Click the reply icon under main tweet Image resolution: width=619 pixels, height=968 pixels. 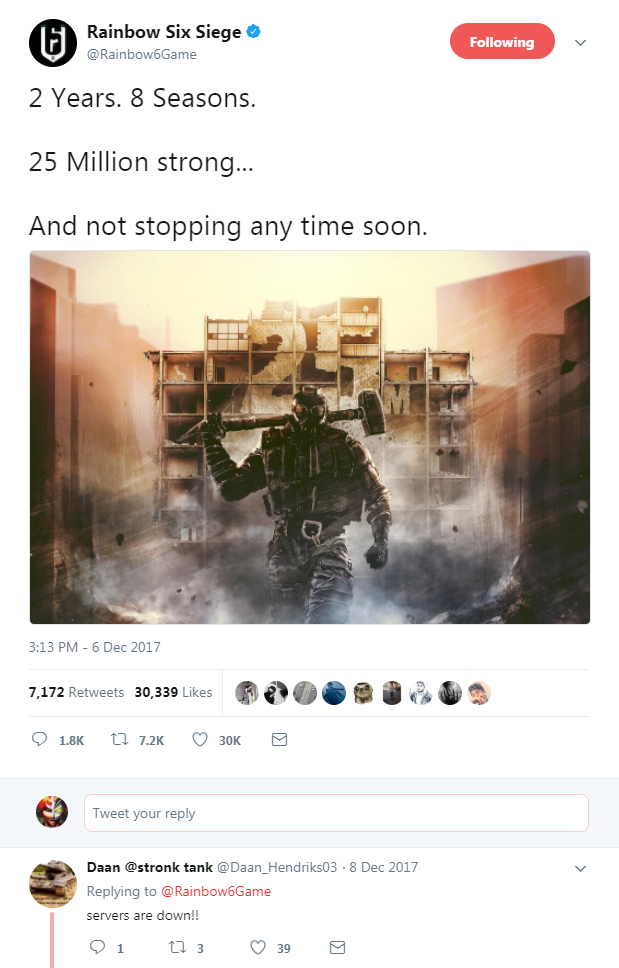coord(39,739)
